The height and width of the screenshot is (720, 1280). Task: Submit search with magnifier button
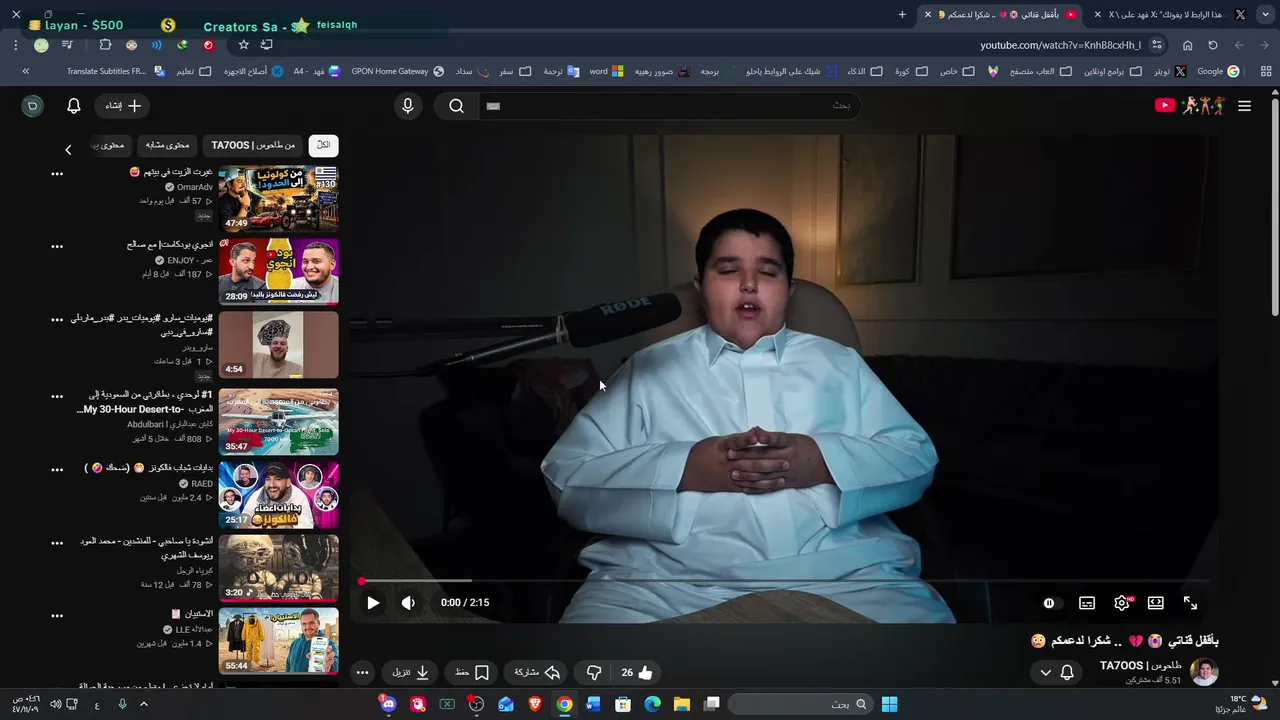(456, 106)
